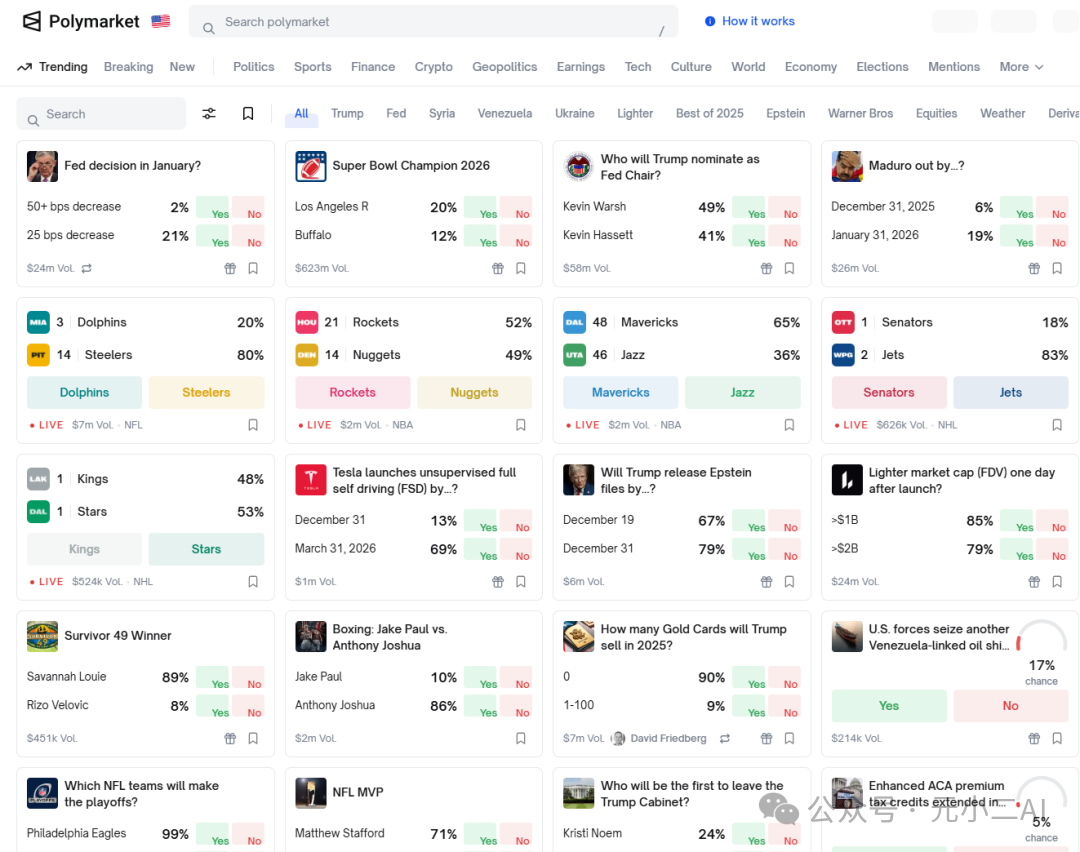Open the Jerome Powell thumbnail on Fed decision
Viewport: 1080px width, 852px height.
(x=42, y=166)
